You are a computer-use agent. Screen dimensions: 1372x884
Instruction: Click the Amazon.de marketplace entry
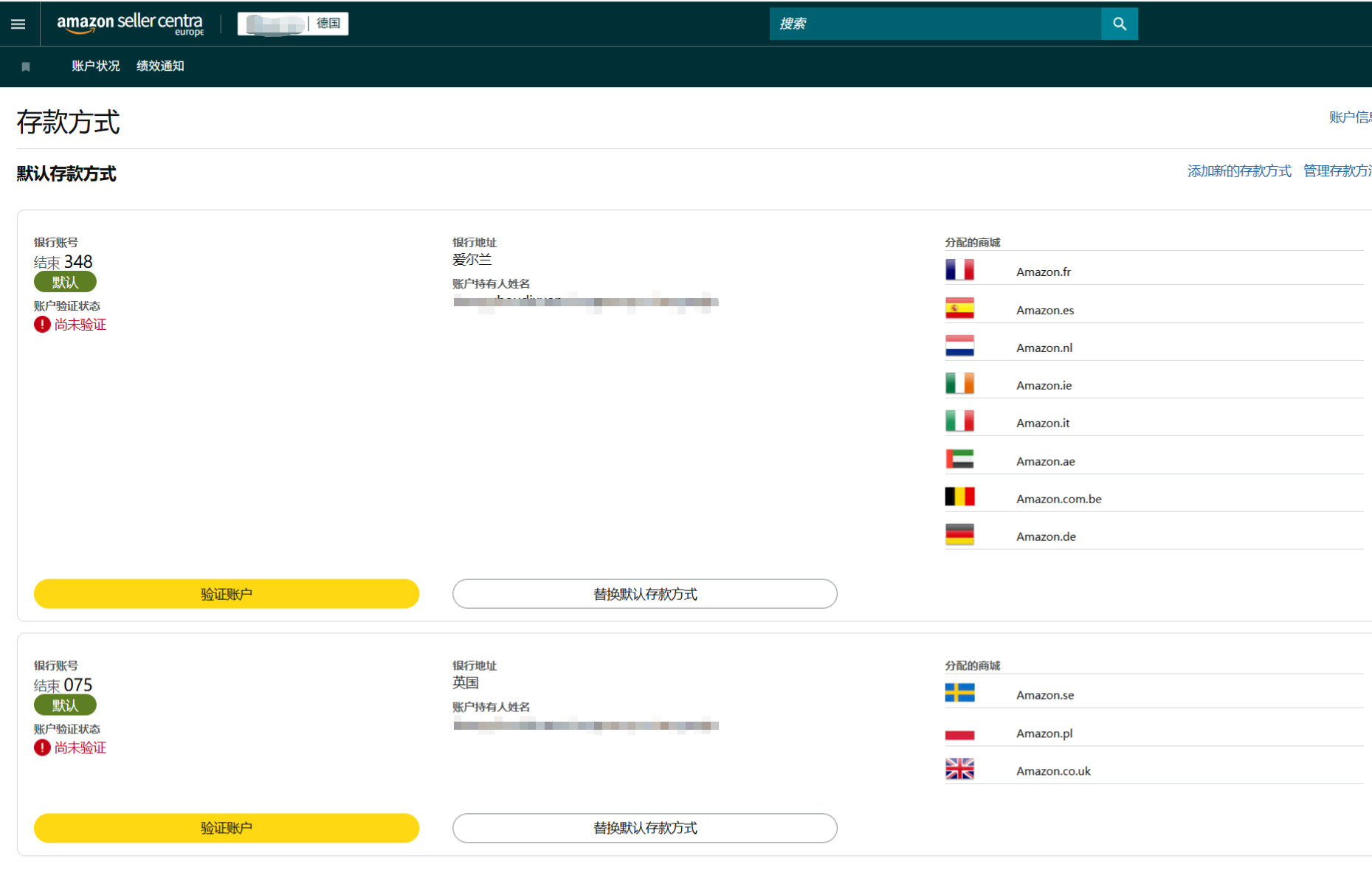pos(1045,536)
